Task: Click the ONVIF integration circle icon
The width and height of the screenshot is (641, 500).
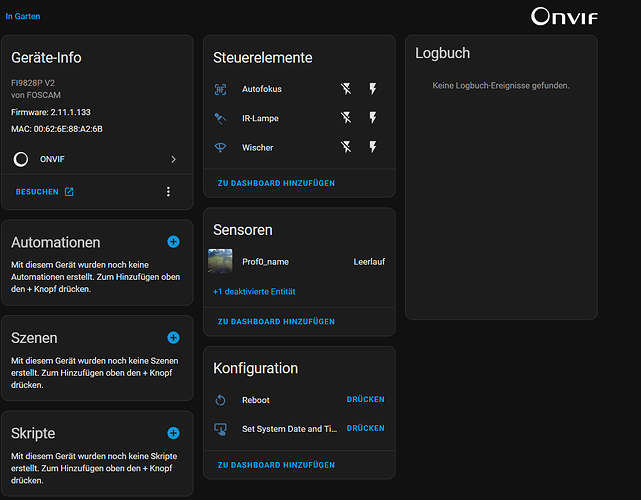Action: (x=21, y=159)
